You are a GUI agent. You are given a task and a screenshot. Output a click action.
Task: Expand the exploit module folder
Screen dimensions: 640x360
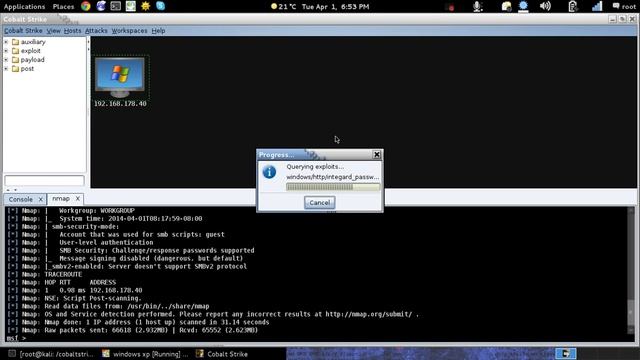(6, 51)
